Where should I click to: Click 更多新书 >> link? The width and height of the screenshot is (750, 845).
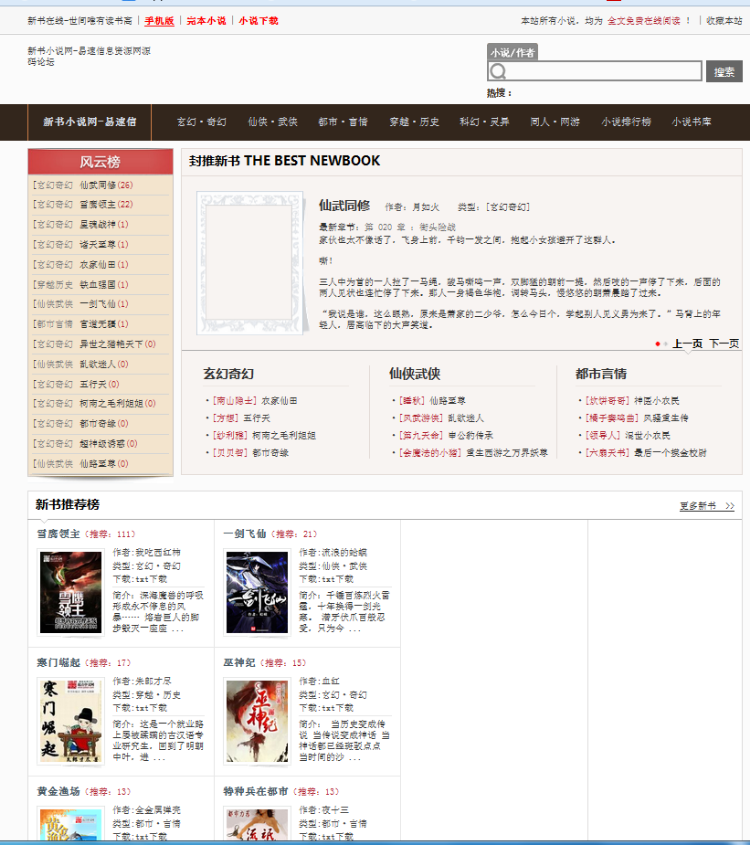click(x=707, y=506)
